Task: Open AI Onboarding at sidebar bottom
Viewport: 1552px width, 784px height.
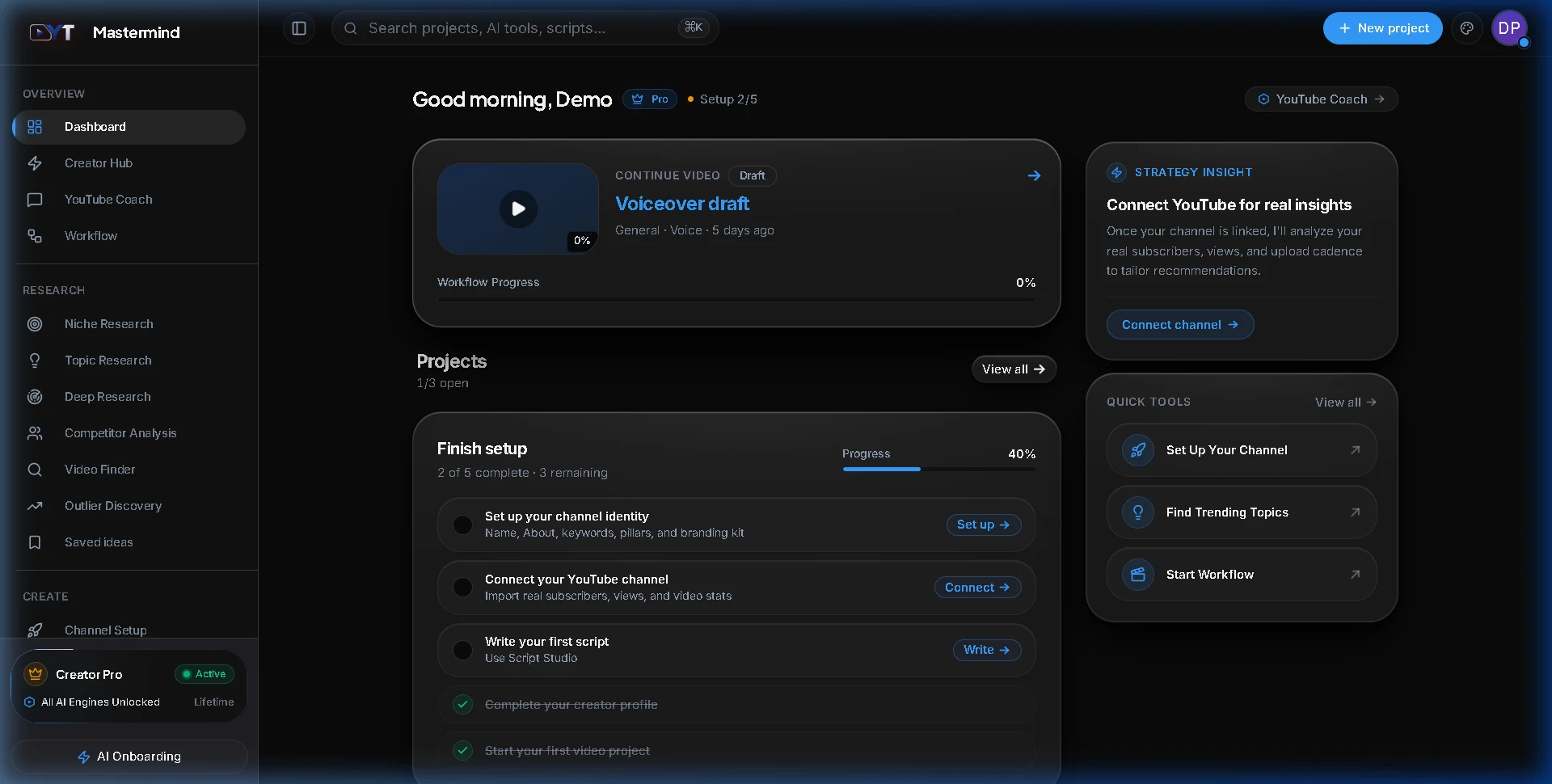Action: point(129,757)
